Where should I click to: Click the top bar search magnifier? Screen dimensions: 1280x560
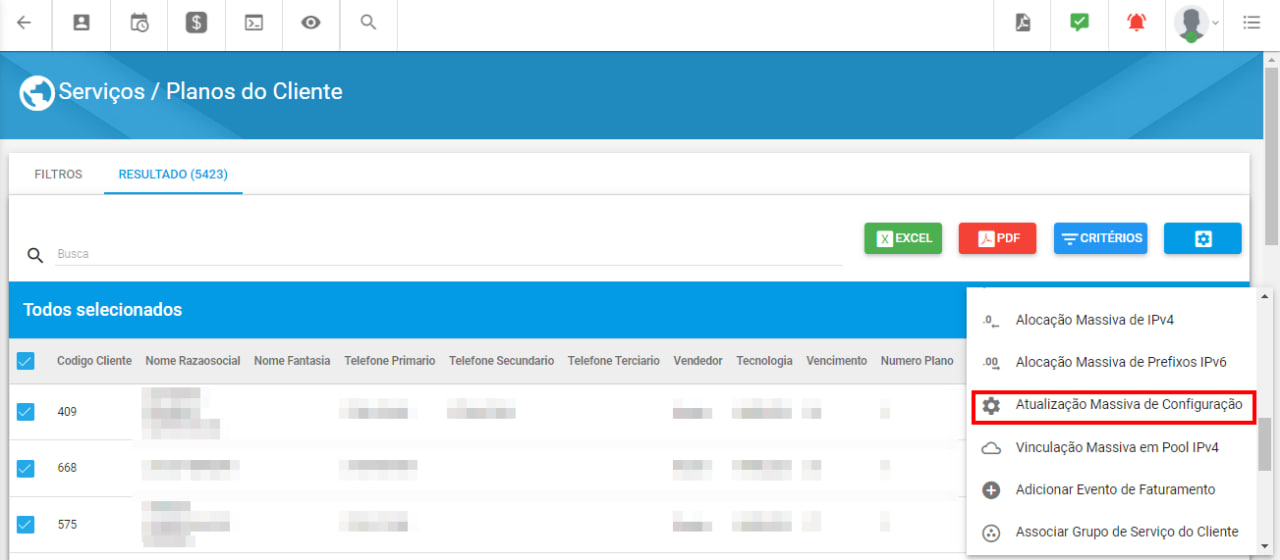coord(368,22)
